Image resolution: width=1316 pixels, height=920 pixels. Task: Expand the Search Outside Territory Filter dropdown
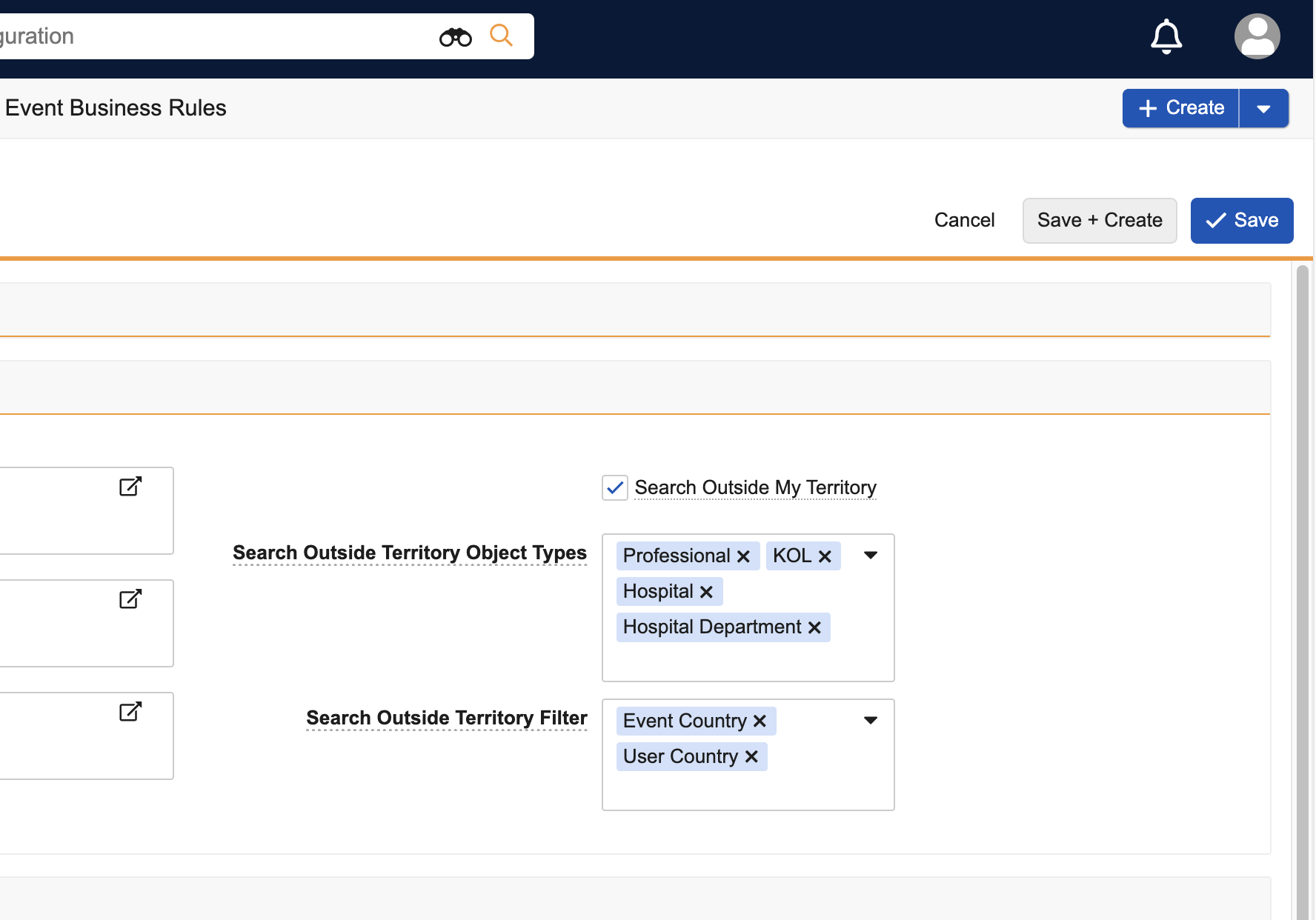[x=871, y=721]
